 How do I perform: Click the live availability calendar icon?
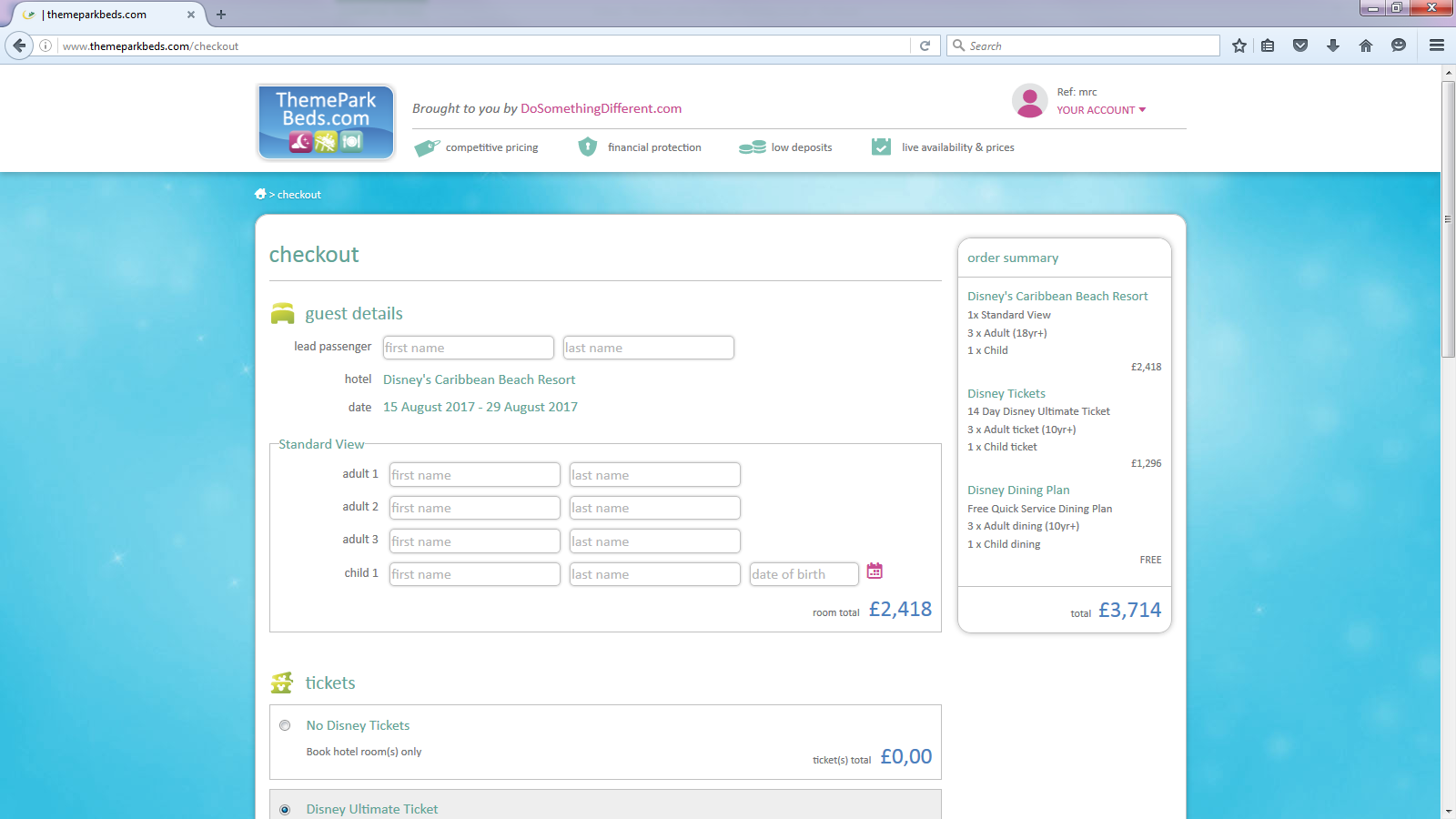click(881, 147)
